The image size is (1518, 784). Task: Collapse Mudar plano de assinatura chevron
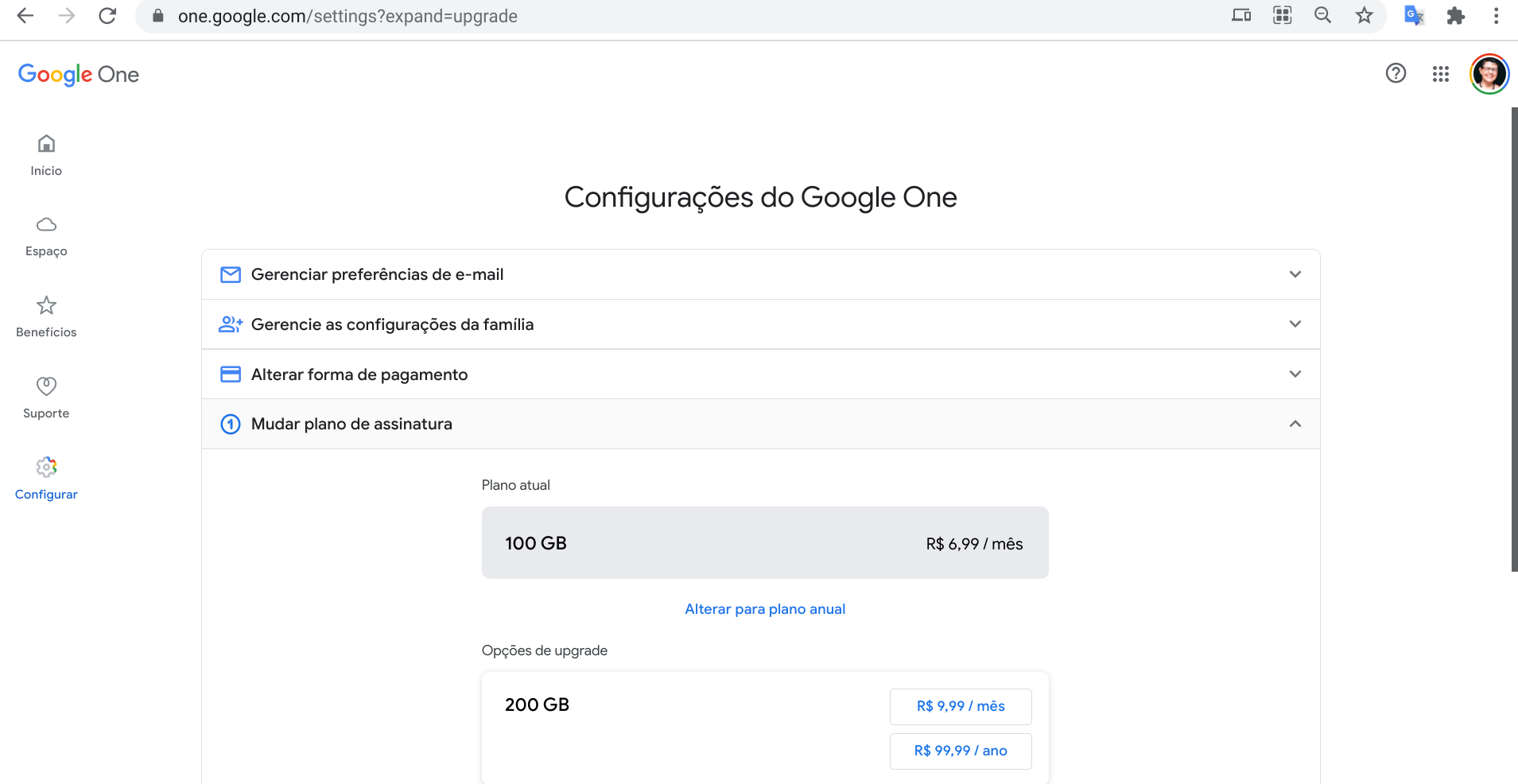click(1295, 424)
